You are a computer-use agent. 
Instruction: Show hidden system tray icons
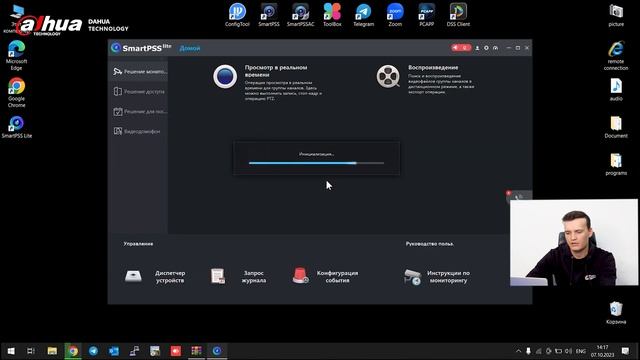tap(518, 351)
